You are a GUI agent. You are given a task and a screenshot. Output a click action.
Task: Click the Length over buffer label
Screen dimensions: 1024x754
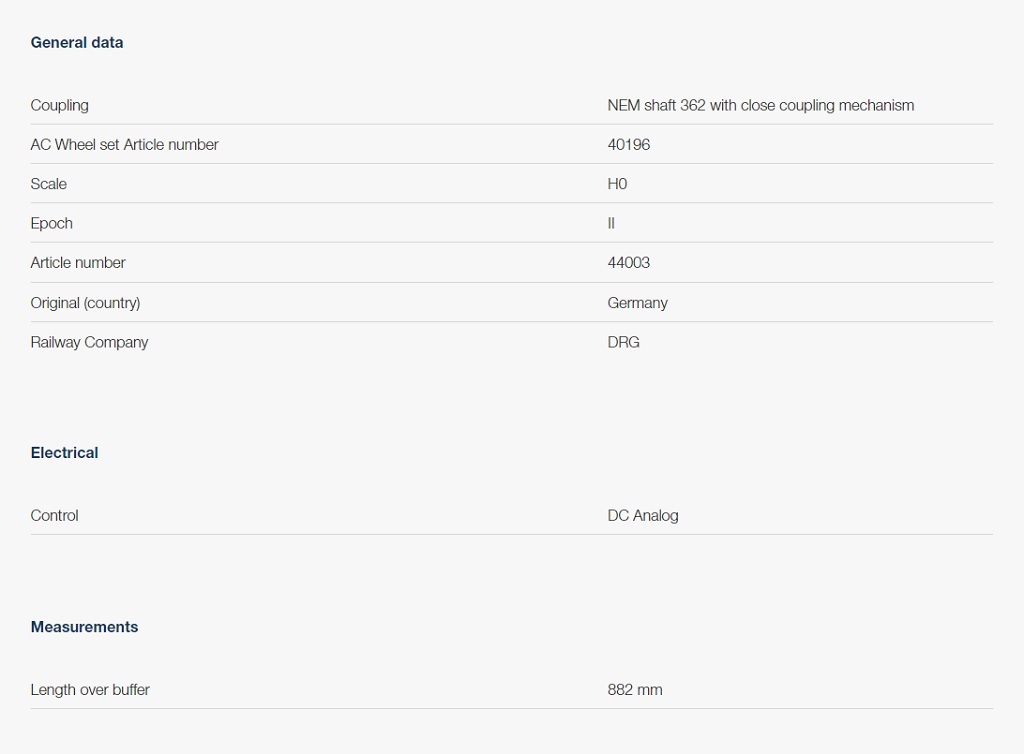coord(90,689)
